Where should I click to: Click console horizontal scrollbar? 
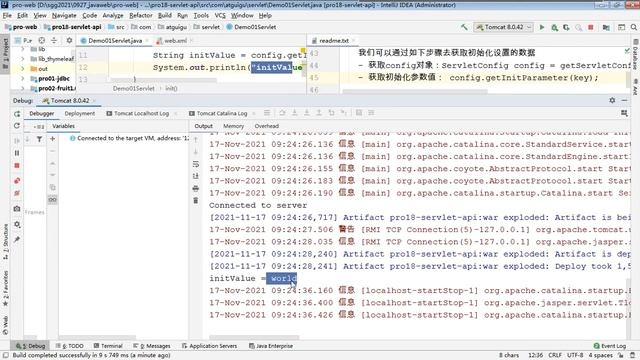(254, 338)
